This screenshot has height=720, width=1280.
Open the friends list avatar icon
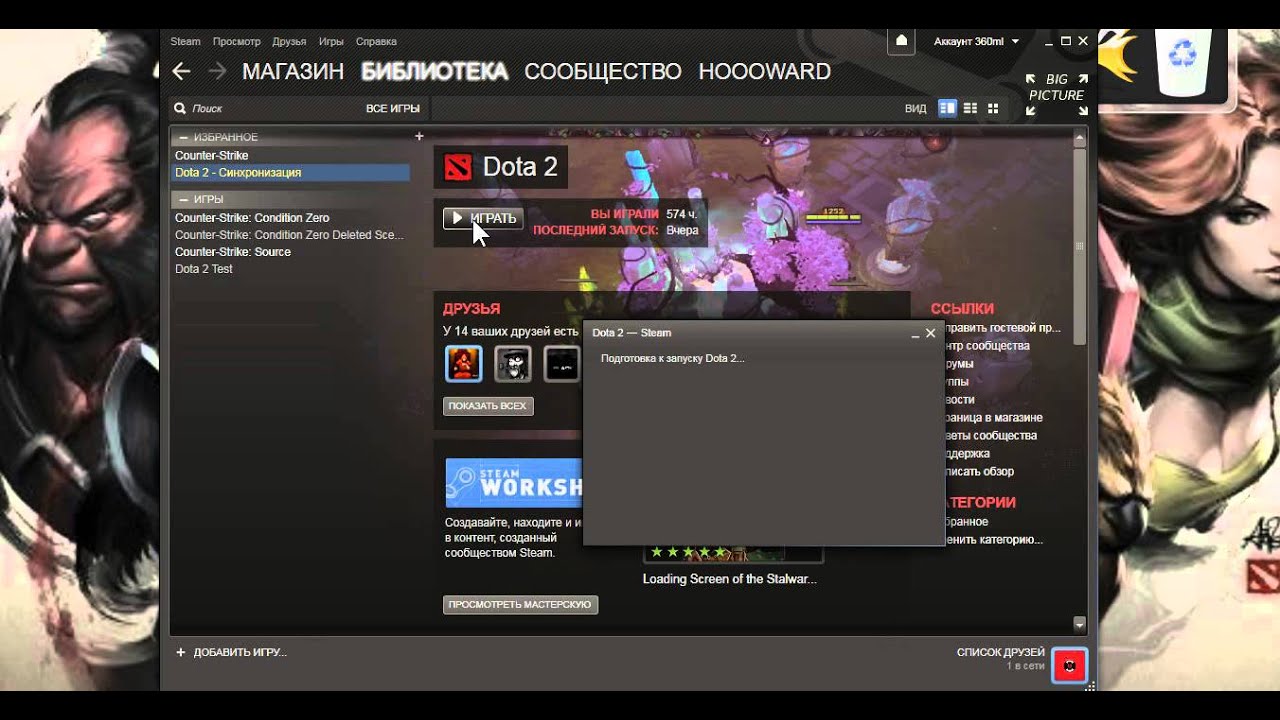pos(1069,665)
